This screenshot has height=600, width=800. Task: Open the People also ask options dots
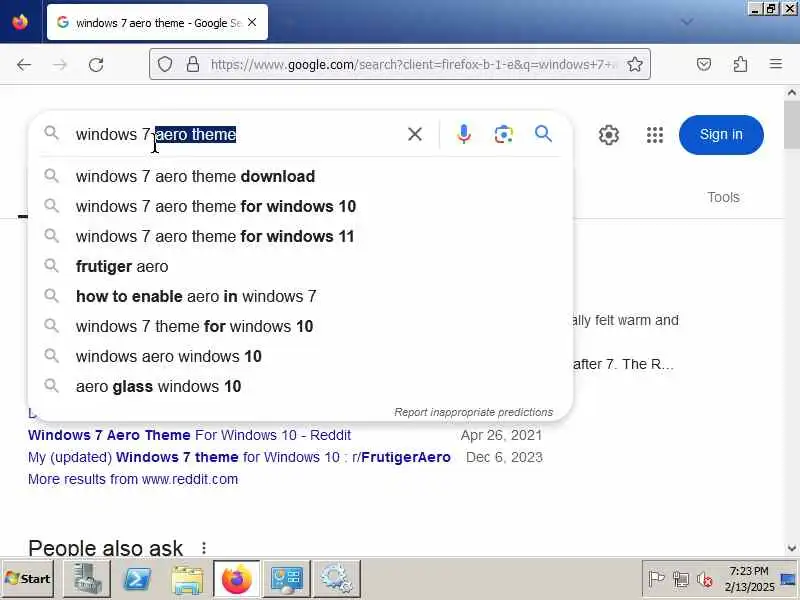(x=204, y=548)
